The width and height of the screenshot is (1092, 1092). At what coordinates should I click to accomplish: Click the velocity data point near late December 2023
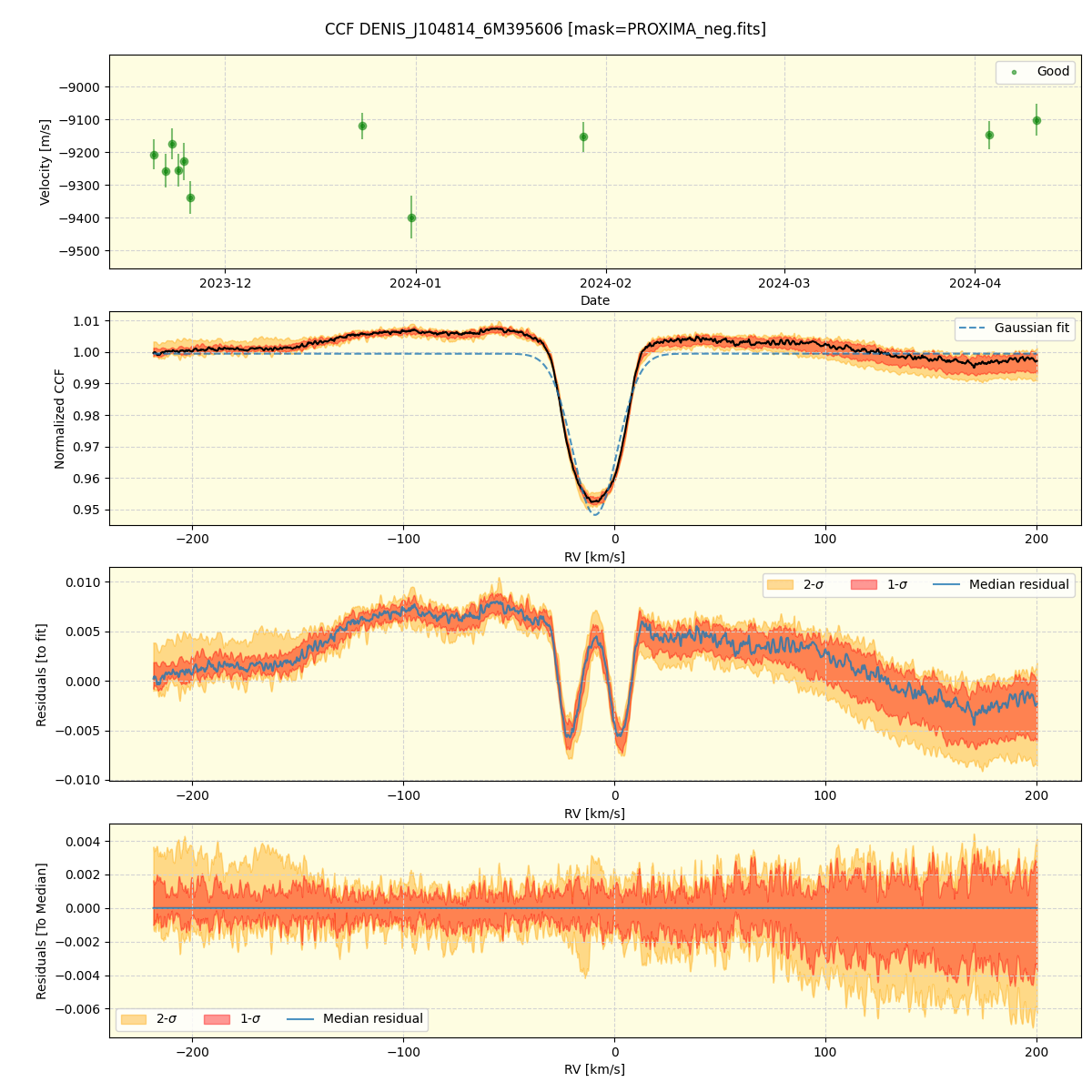[x=362, y=126]
